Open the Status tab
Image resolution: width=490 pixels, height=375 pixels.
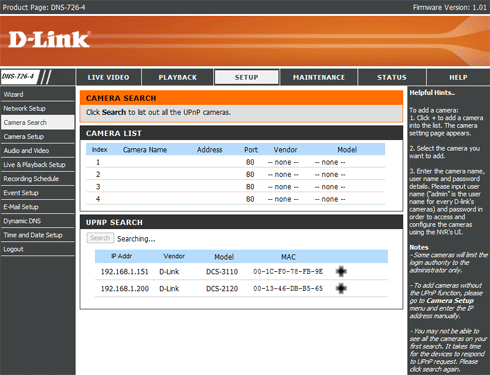392,77
